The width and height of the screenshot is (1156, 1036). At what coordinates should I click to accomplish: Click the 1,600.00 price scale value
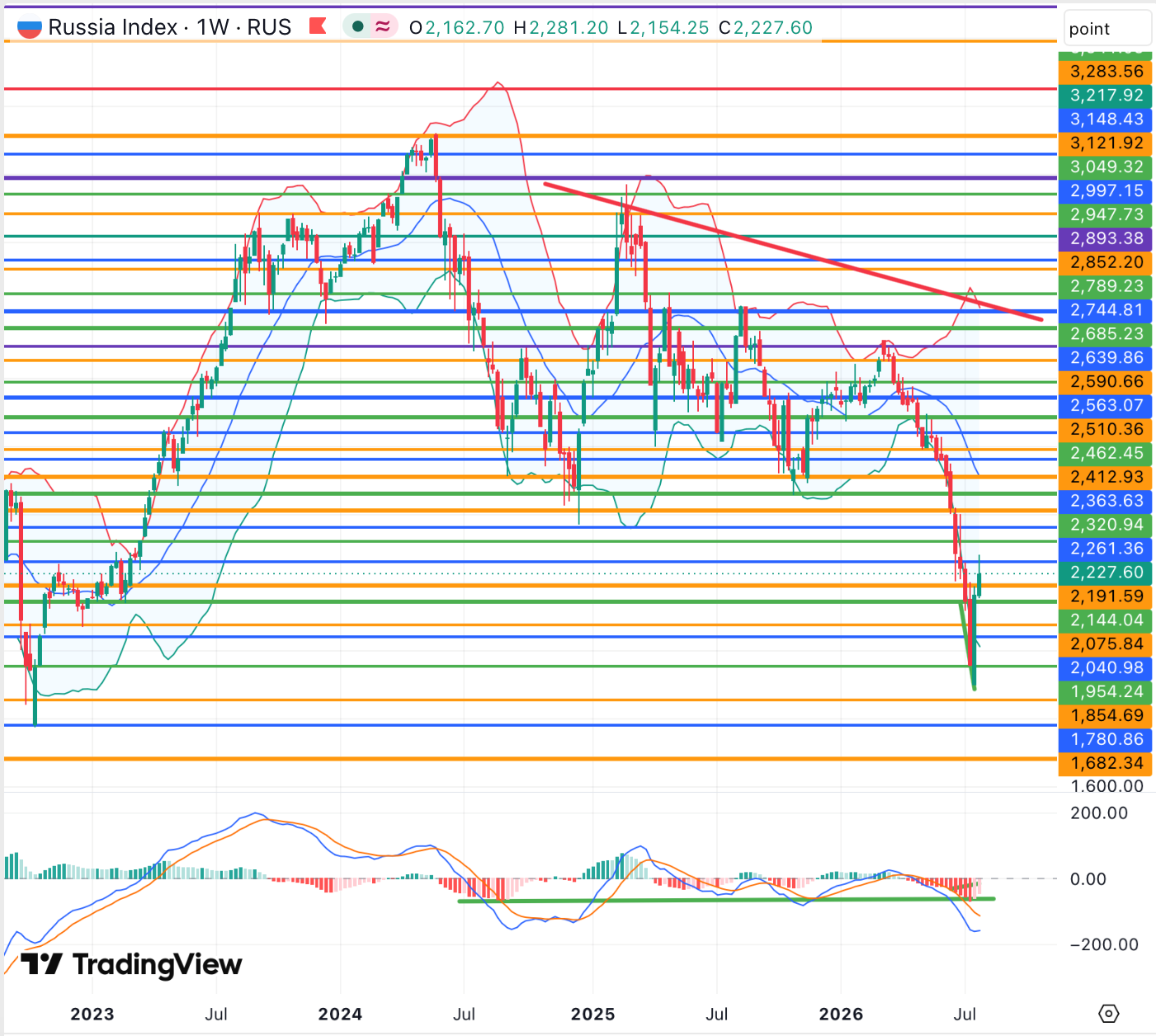(x=1106, y=786)
